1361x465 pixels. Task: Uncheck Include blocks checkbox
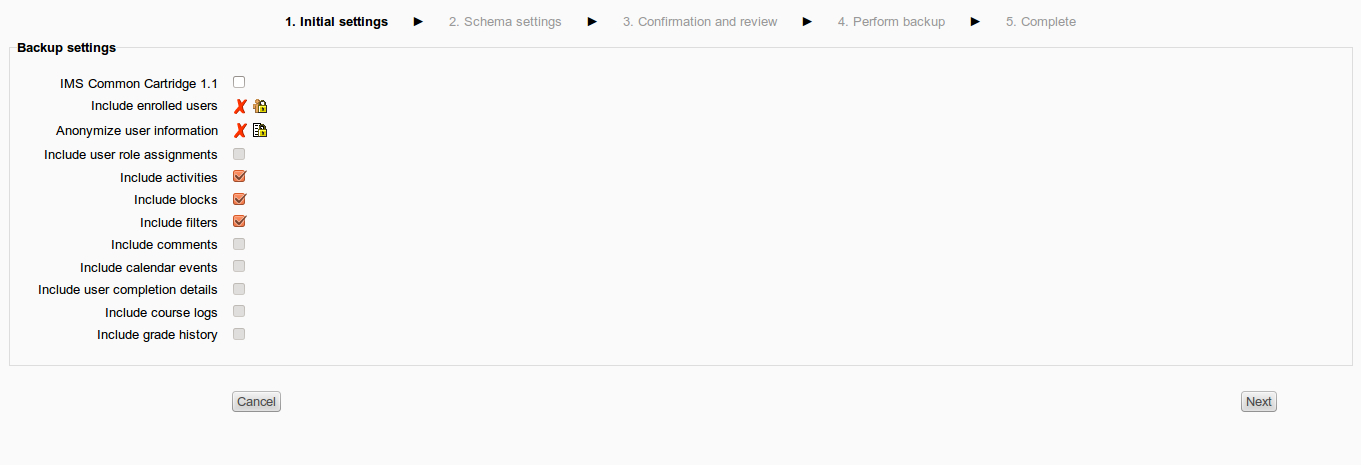[x=239, y=199]
